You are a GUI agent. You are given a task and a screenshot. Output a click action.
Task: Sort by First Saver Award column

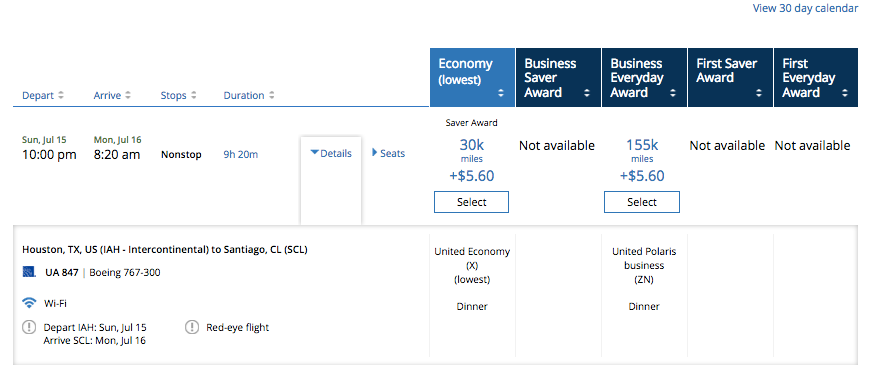[730, 78]
